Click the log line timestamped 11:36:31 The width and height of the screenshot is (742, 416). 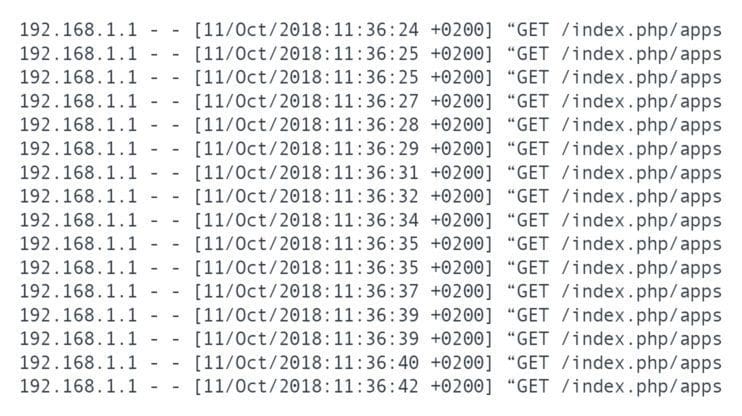point(371,173)
